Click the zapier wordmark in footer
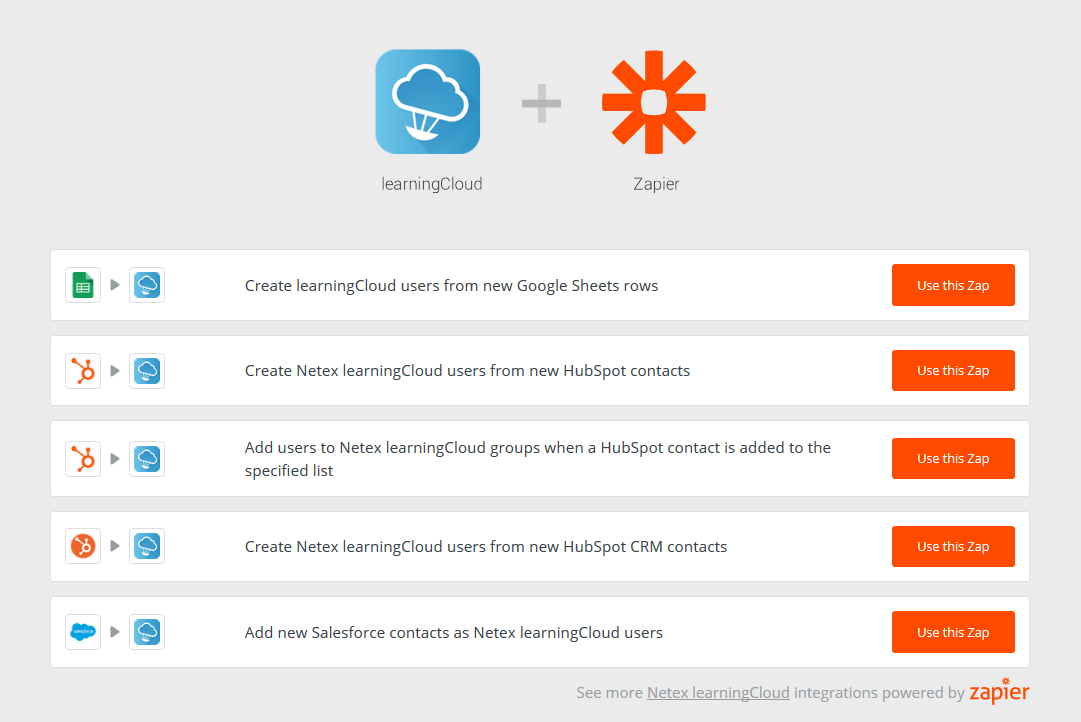Screen dimensions: 1081x722 999,691
